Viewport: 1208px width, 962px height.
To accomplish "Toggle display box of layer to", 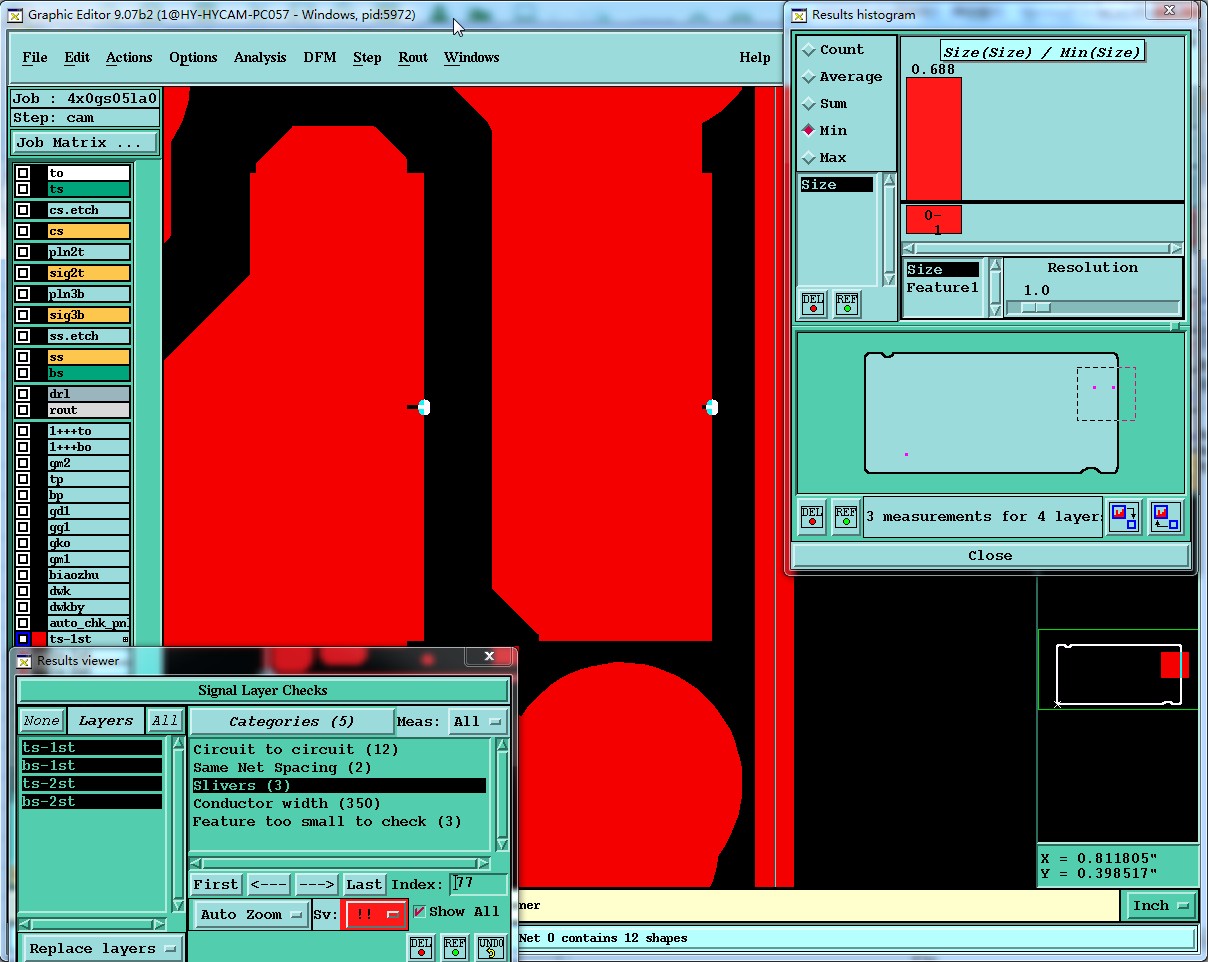I will click(x=23, y=173).
